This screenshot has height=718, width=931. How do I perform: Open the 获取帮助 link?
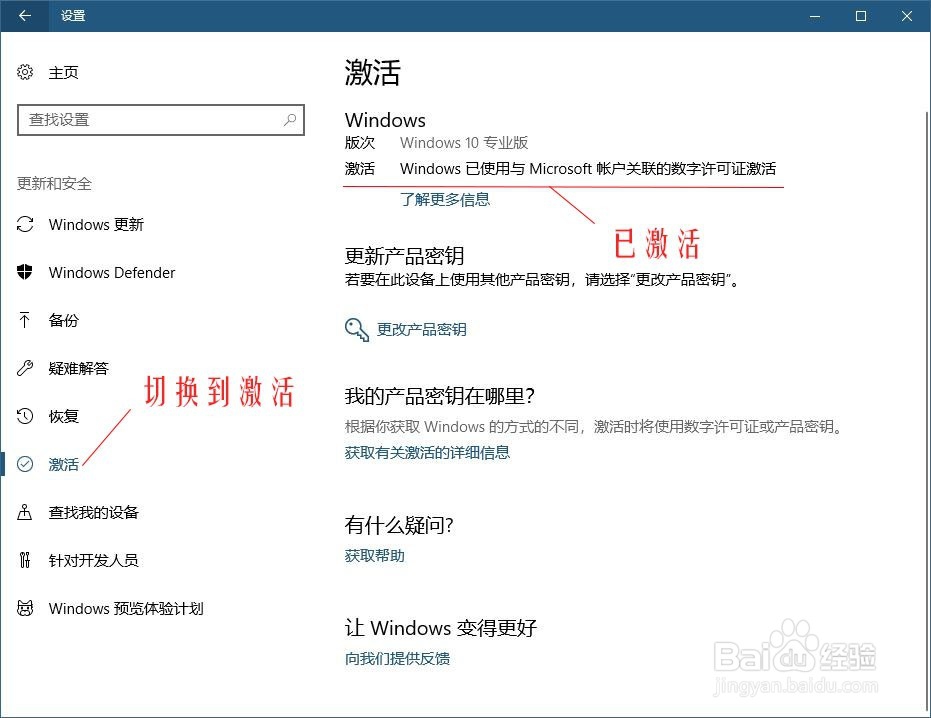click(373, 555)
